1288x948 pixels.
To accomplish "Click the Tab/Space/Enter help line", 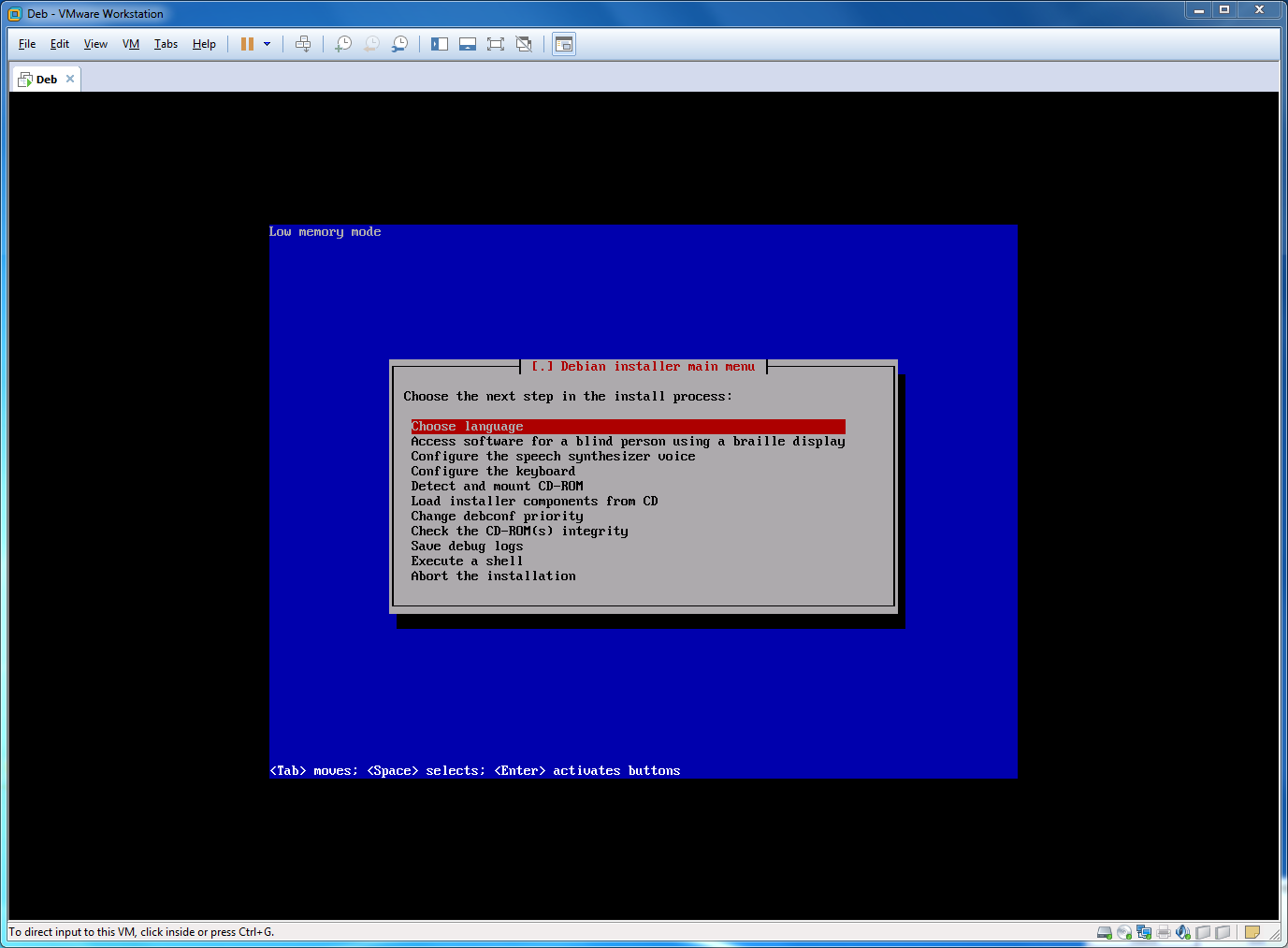I will coord(474,771).
